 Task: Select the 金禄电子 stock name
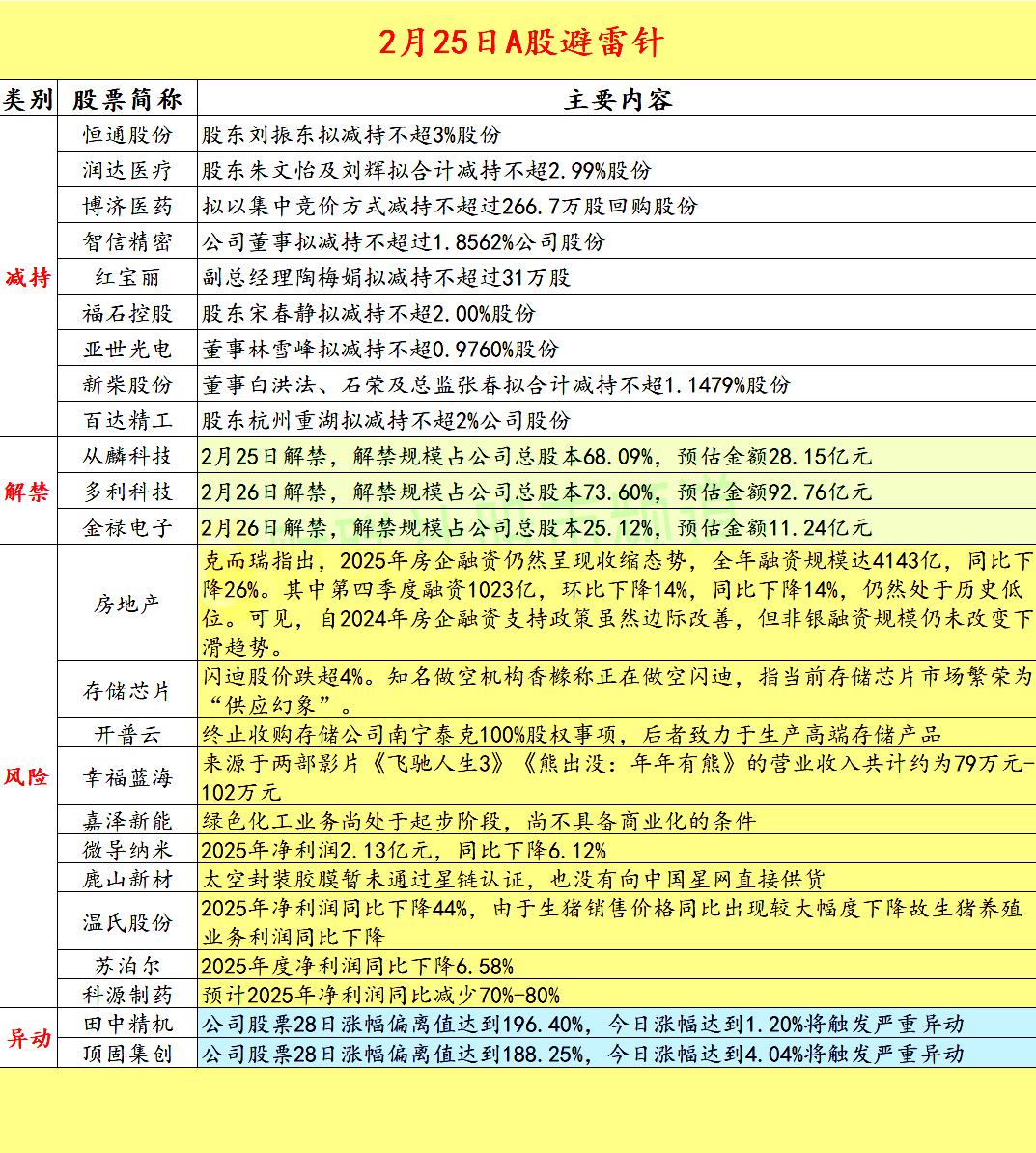pyautogui.click(x=129, y=528)
